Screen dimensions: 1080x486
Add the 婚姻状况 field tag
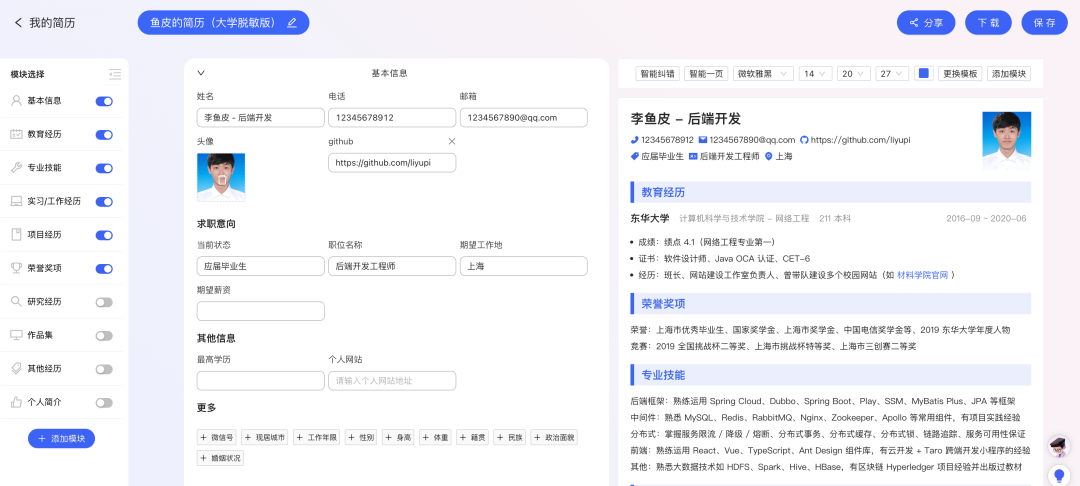pyautogui.click(x=220, y=458)
